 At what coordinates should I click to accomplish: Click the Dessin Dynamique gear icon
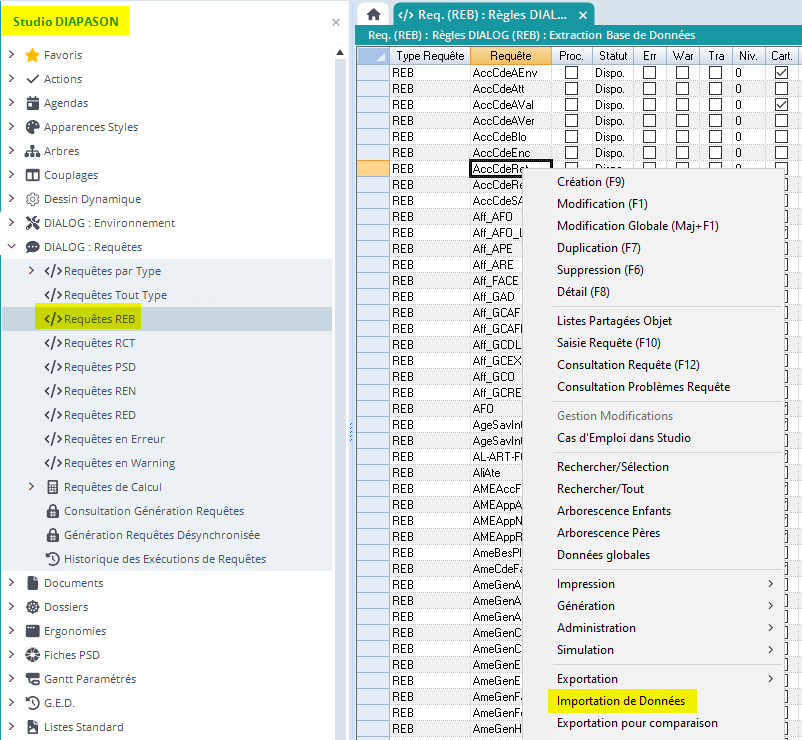(x=32, y=199)
